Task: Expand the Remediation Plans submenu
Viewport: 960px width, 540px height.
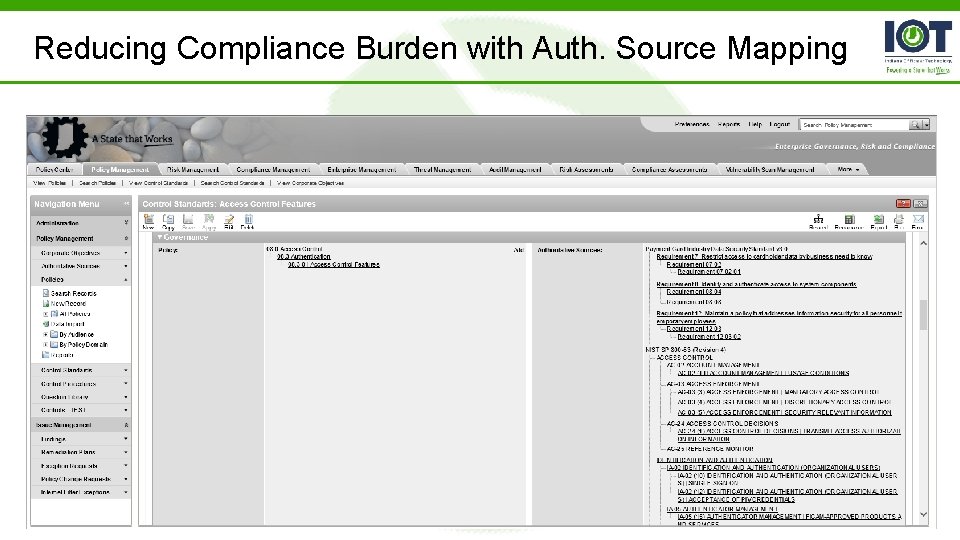Action: click(126, 452)
